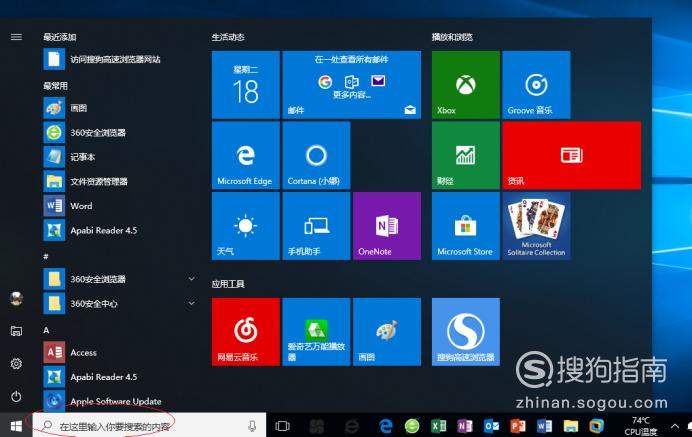
Task: Click the 'A' alphabet section header
Action: click(x=46, y=330)
